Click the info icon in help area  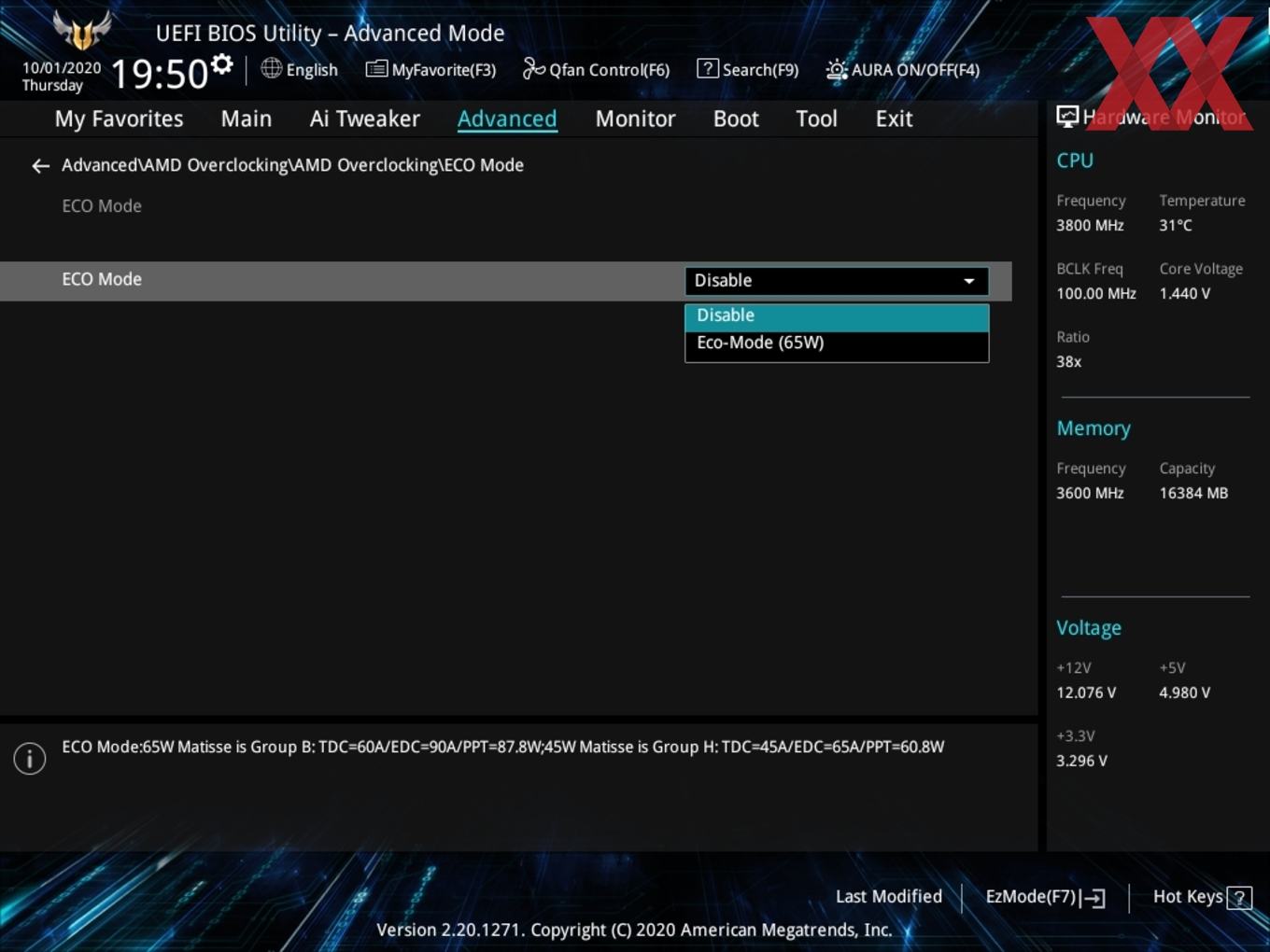30,759
